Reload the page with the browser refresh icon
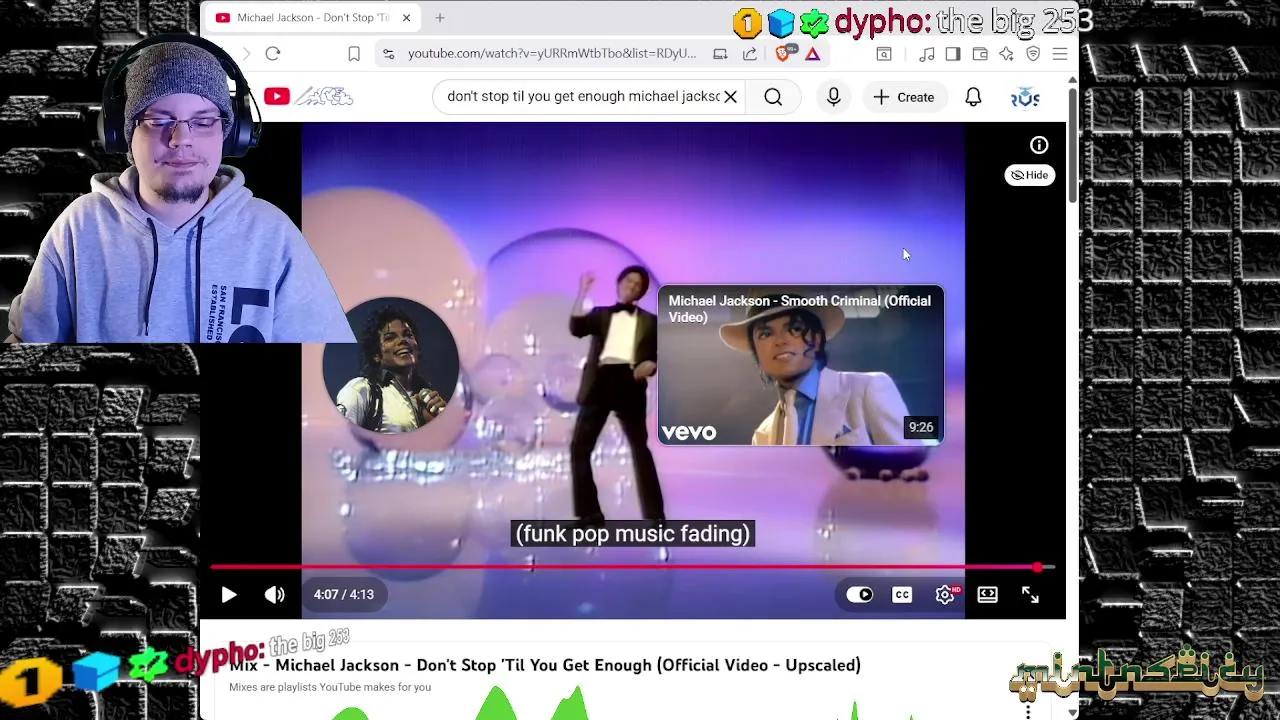 tap(273, 54)
